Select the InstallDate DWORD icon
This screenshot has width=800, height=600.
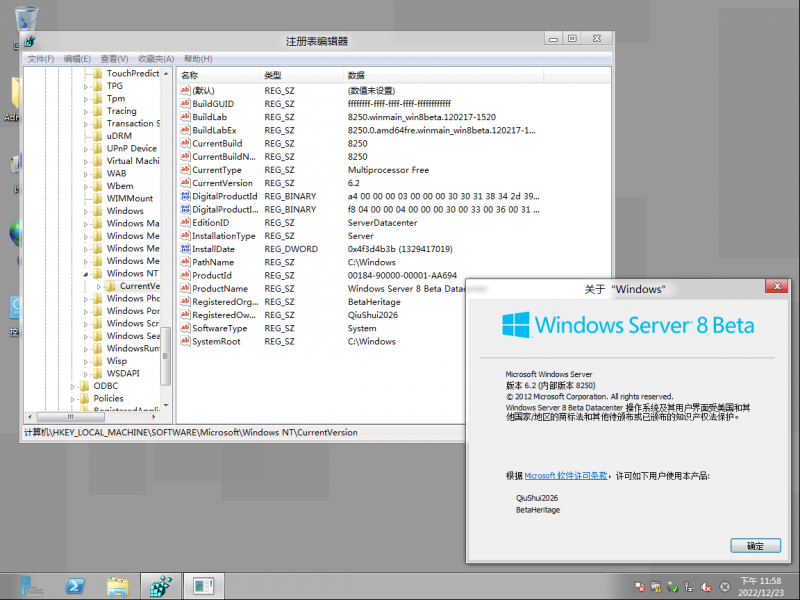coord(185,249)
